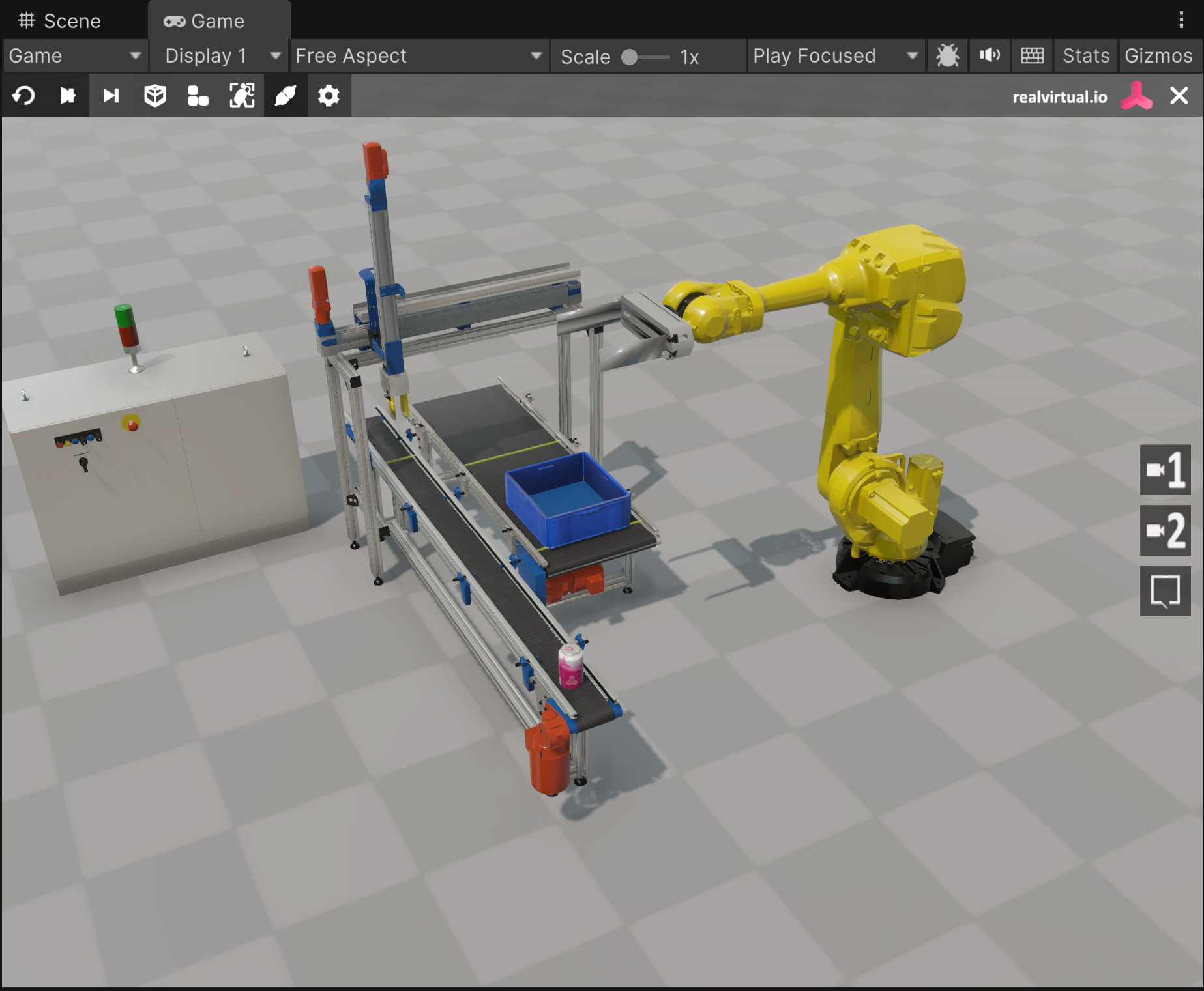The width and height of the screenshot is (1204, 991).
Task: Mute audio with the speaker icon
Action: tap(990, 56)
